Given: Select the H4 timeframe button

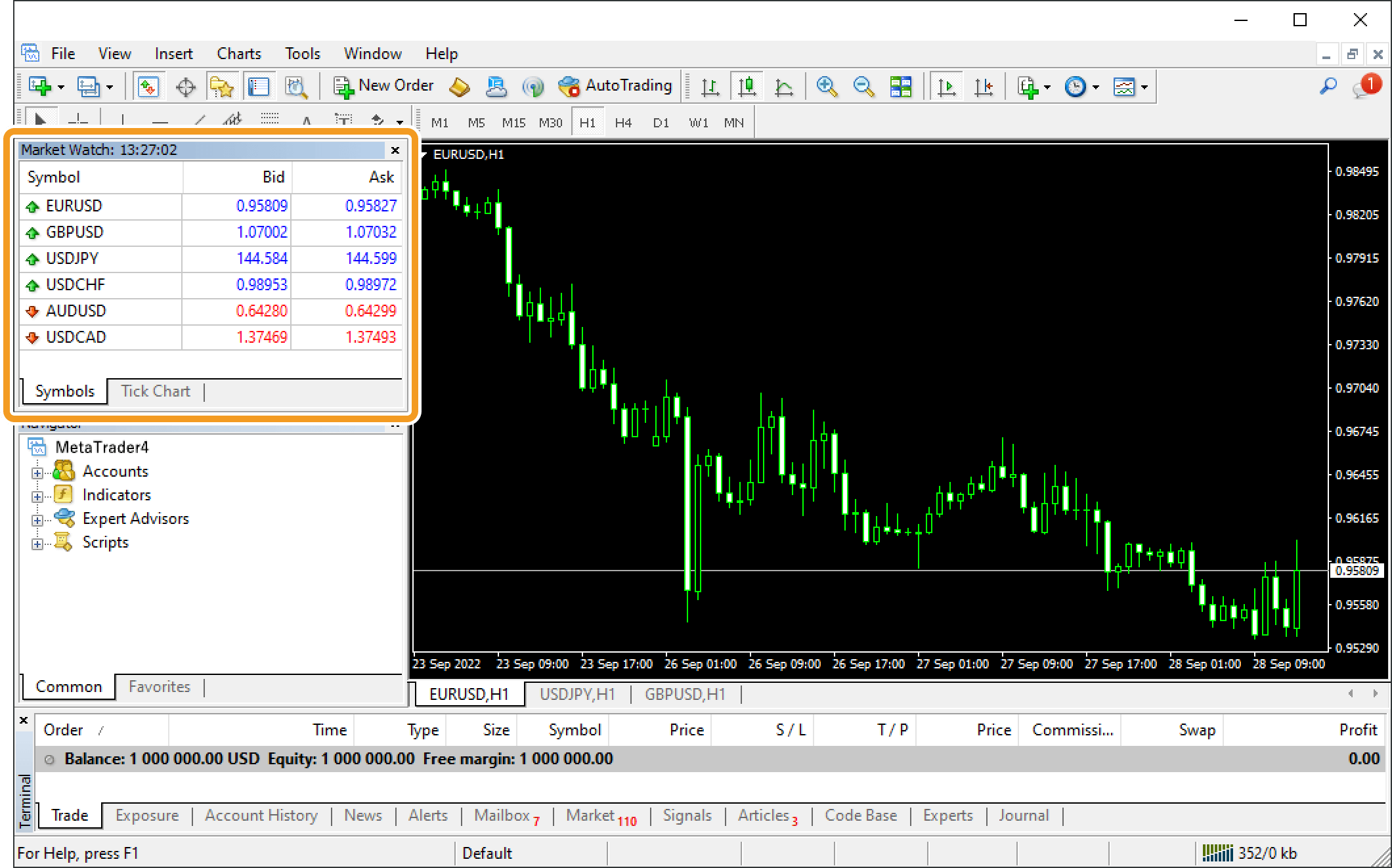Looking at the screenshot, I should coord(623,123).
